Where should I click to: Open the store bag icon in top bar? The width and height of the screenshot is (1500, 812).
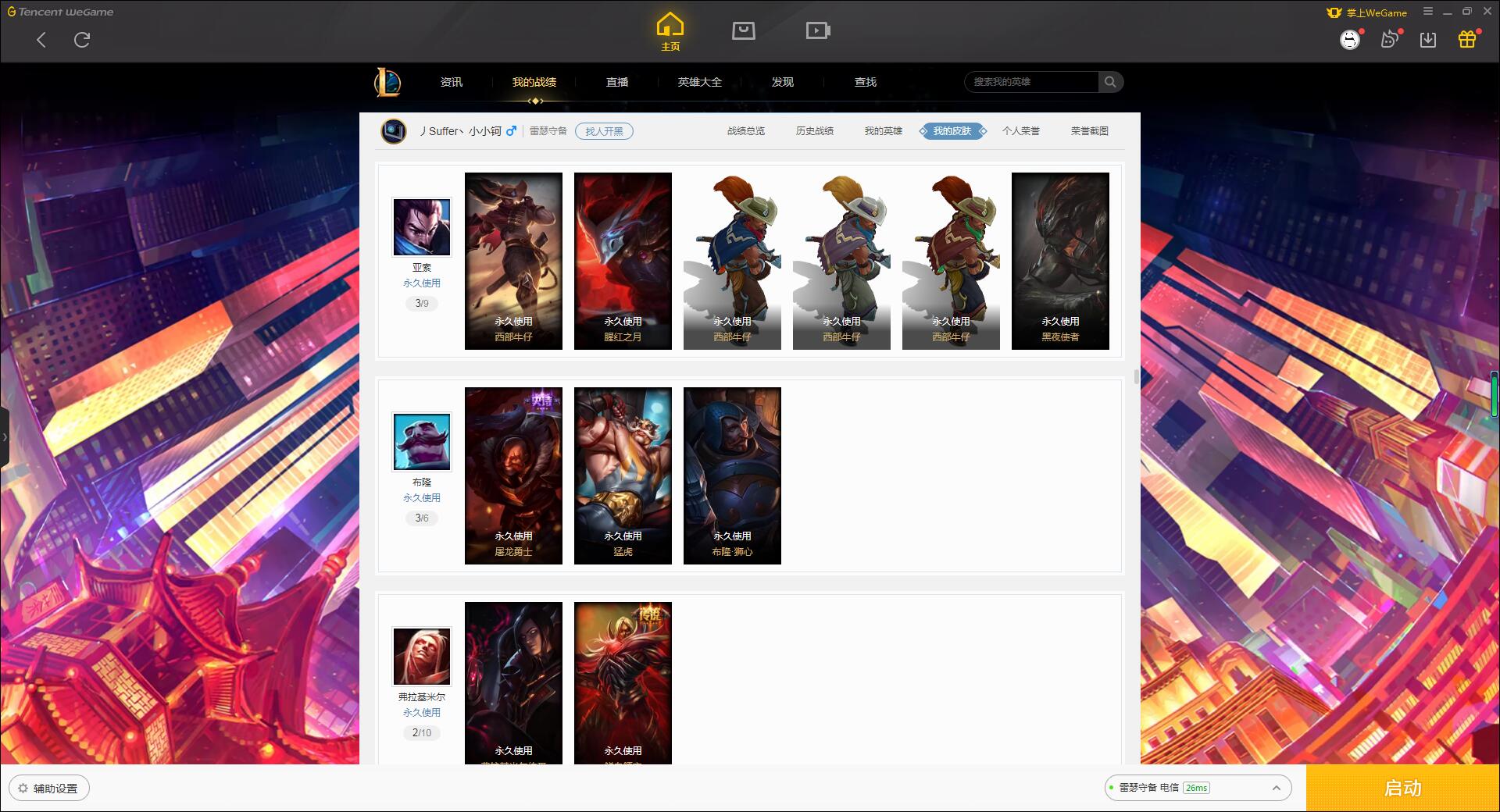[744, 30]
